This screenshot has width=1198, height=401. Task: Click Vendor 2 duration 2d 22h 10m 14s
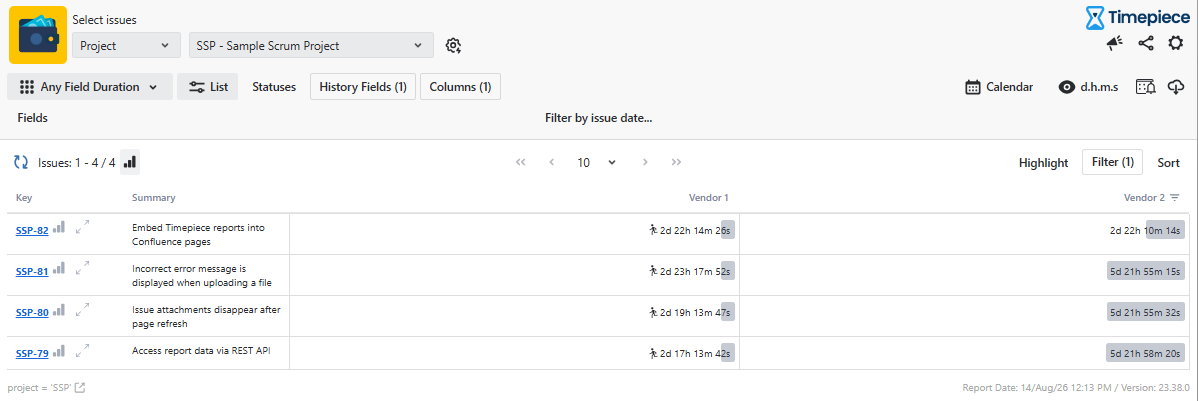[1145, 230]
